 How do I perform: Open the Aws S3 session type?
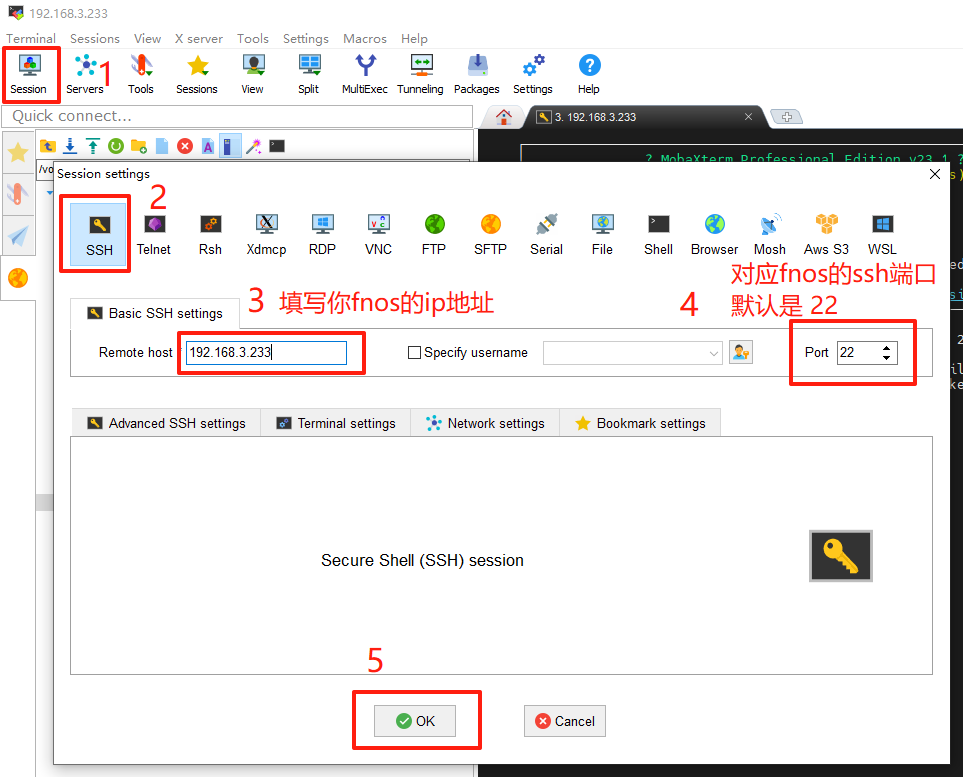[826, 234]
